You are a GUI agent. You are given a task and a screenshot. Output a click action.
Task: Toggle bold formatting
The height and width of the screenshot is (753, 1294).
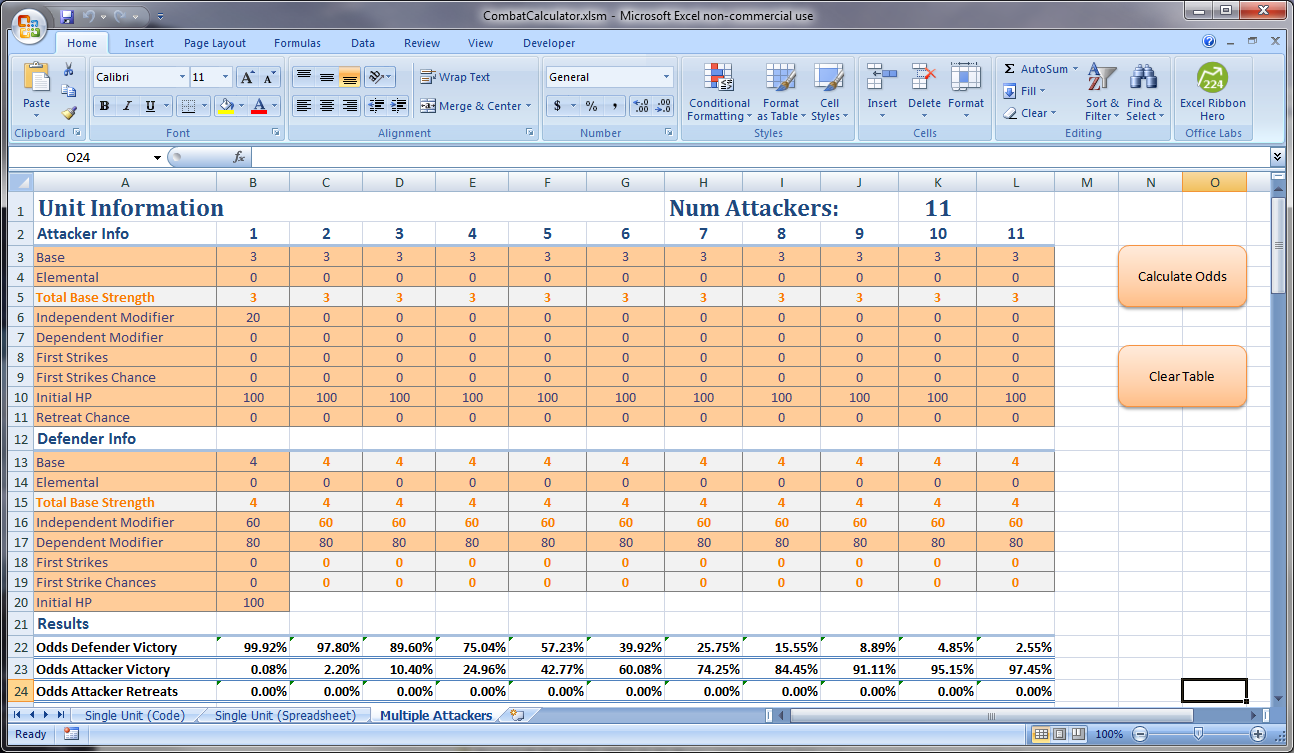(104, 105)
